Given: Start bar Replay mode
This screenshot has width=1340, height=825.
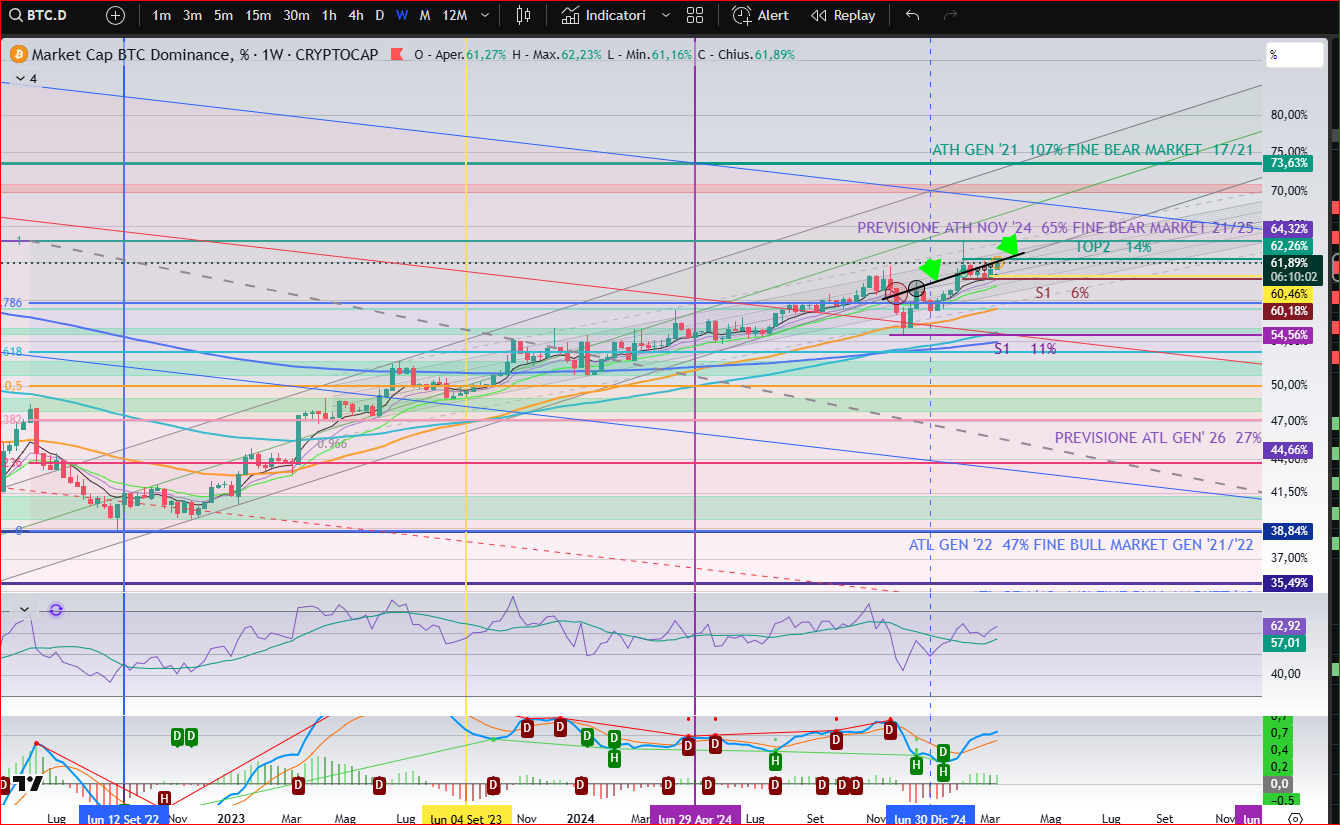Looking at the screenshot, I should pos(843,15).
